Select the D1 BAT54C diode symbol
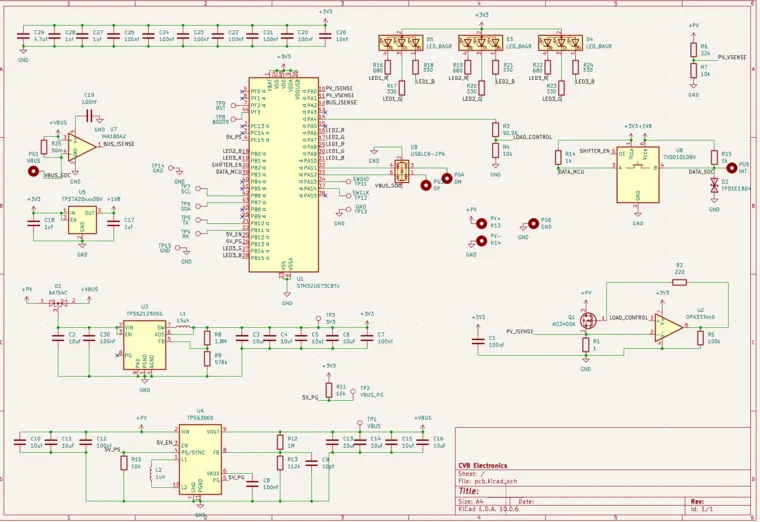 pos(58,303)
